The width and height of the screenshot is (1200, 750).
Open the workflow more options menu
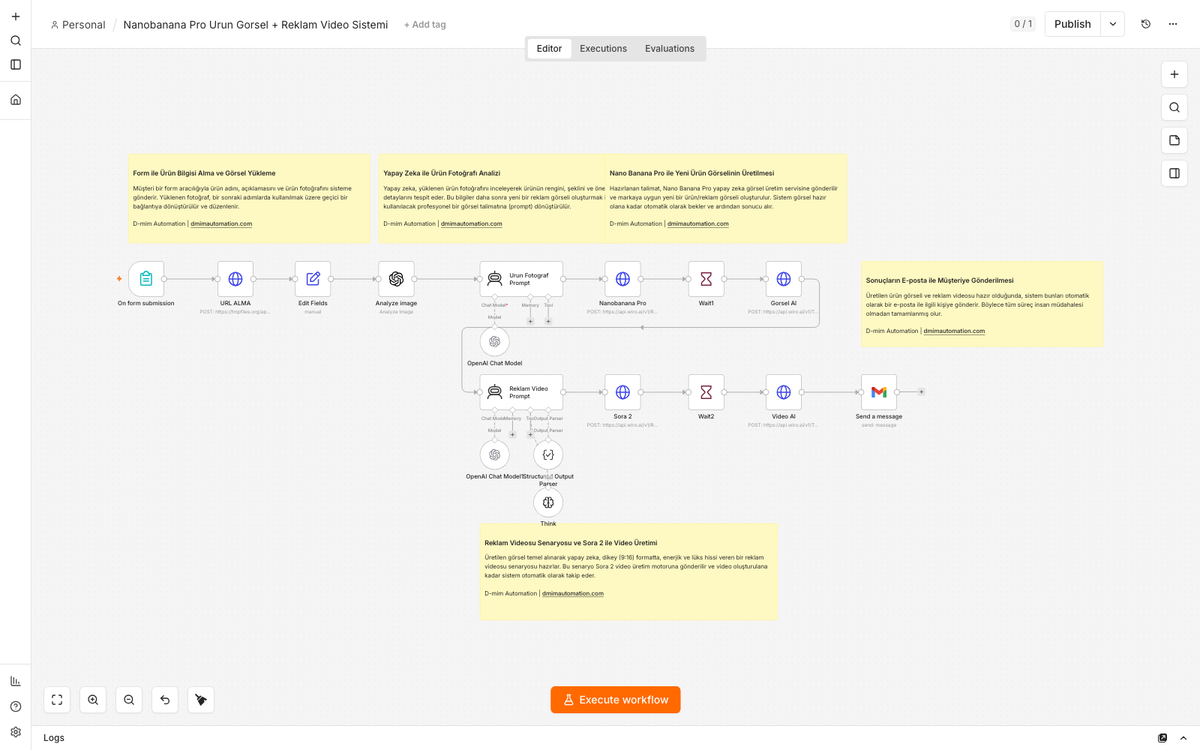[x=1173, y=24]
